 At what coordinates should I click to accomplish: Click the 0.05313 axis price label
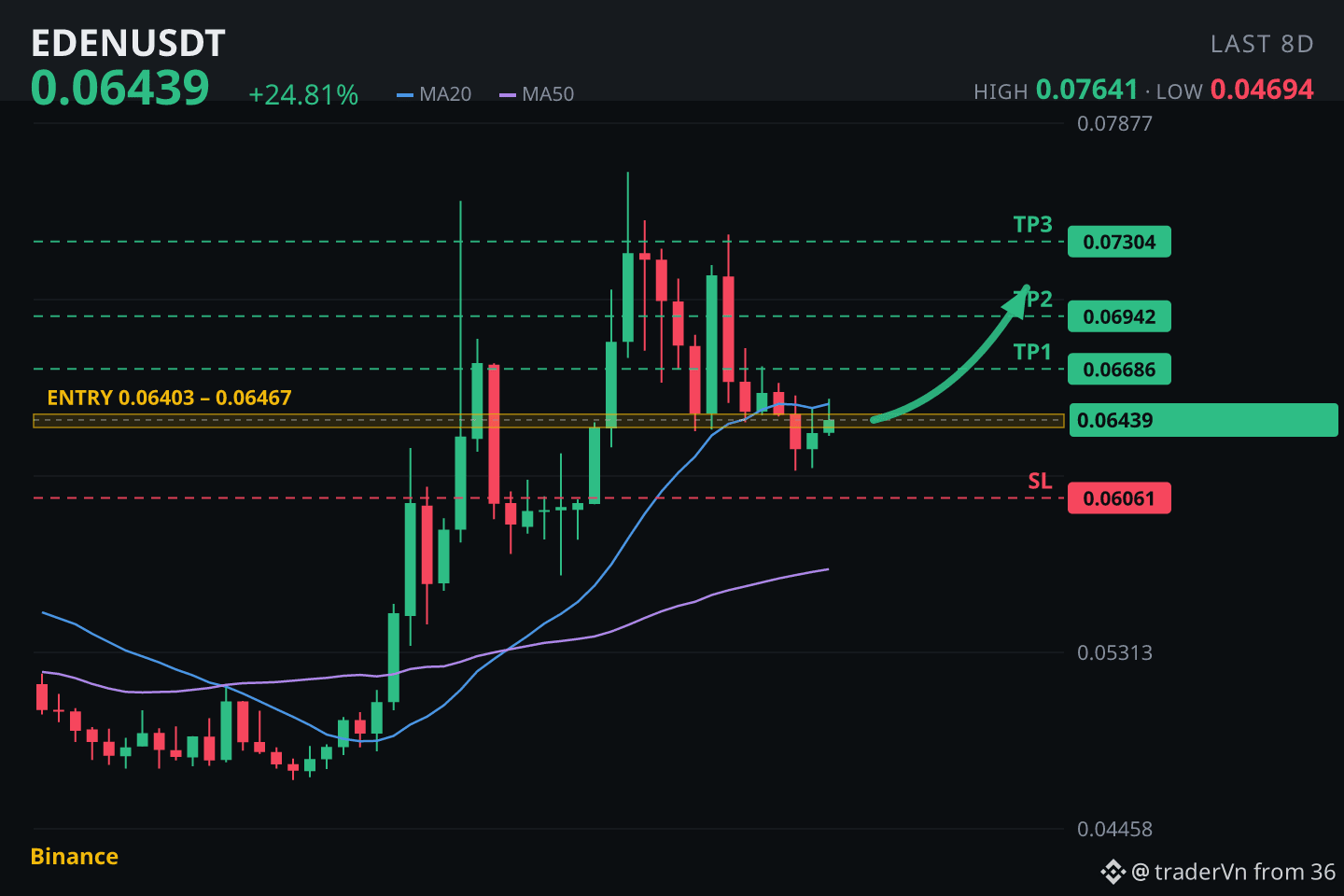click(x=1114, y=652)
